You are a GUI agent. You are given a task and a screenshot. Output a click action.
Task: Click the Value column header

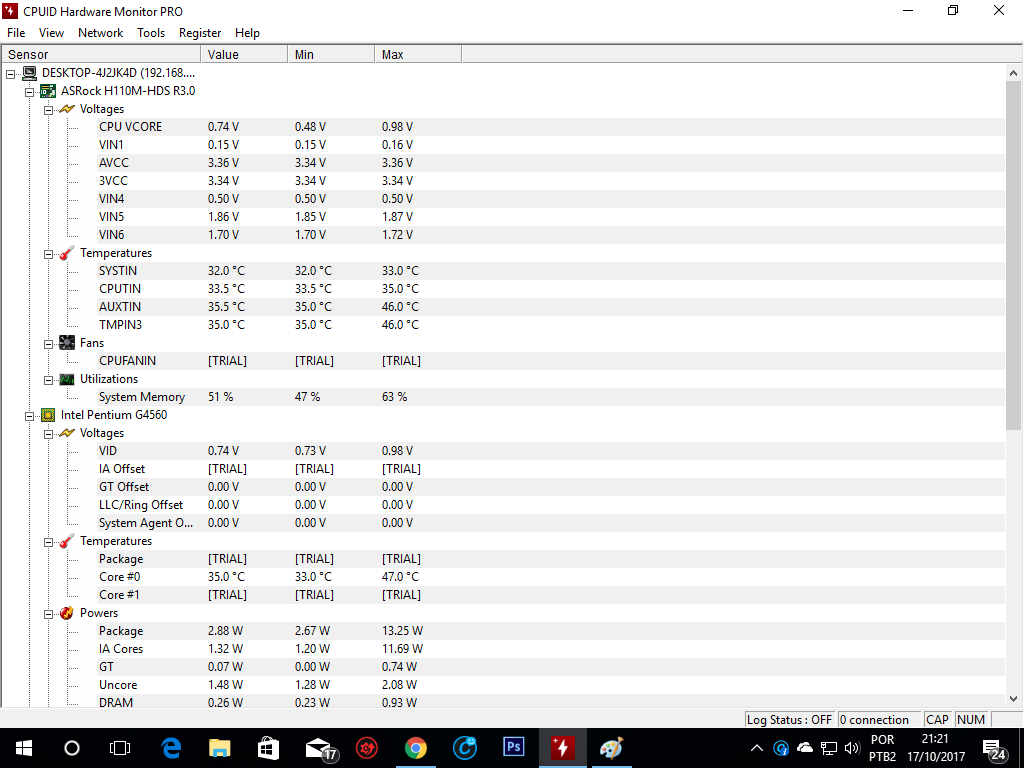(244, 54)
